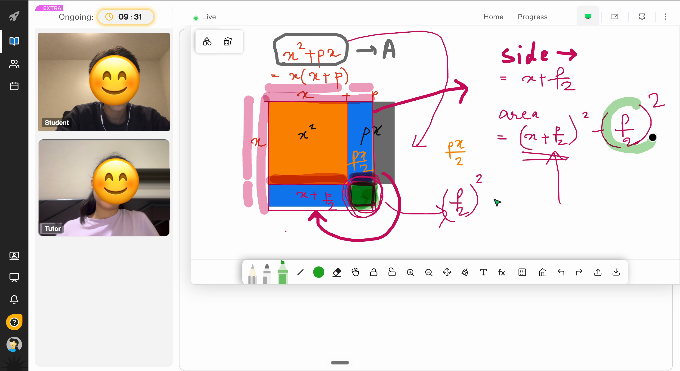Click the laser pointer tool icon

[x=465, y=272]
